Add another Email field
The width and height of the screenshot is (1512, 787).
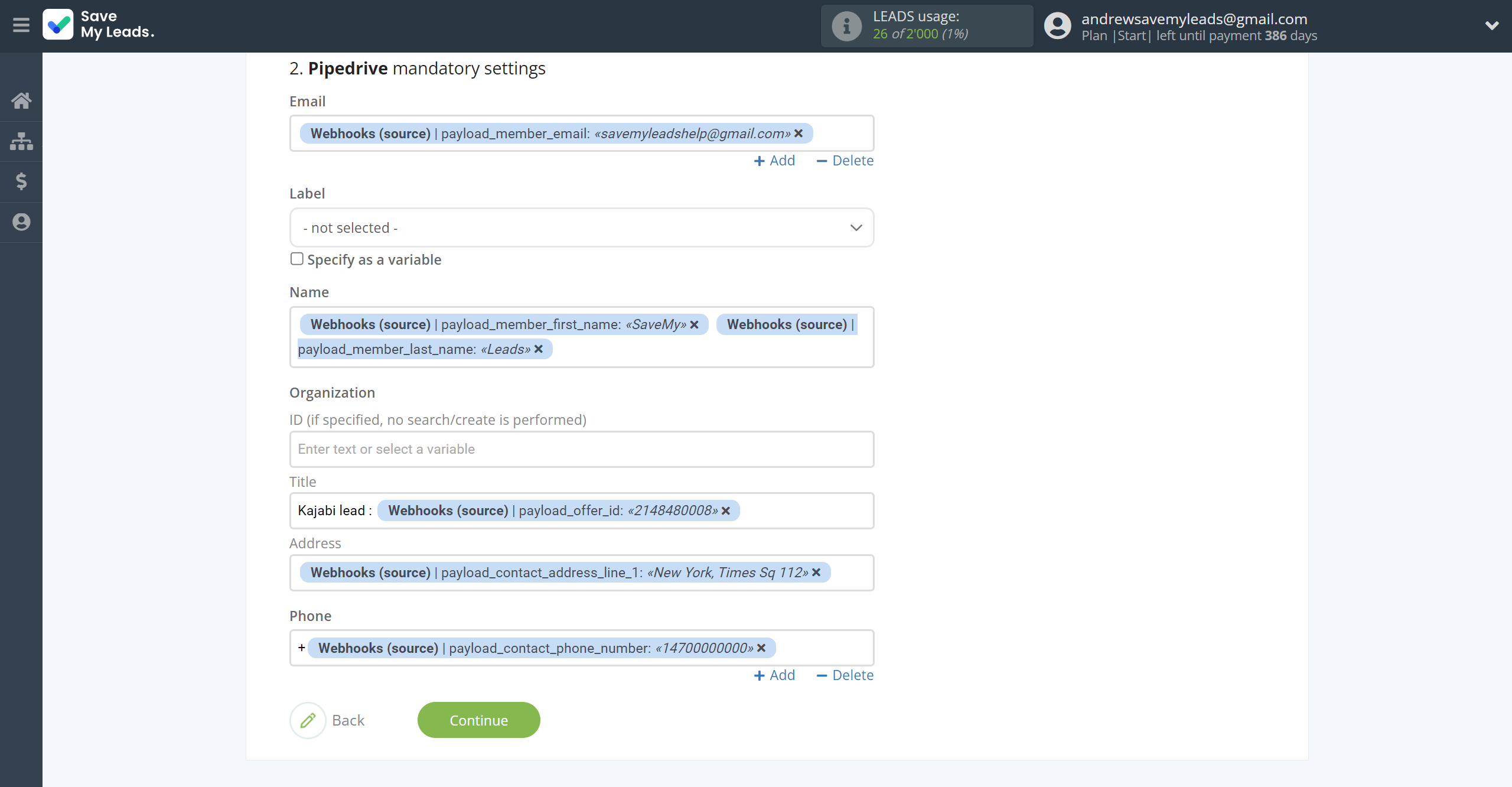pos(774,161)
